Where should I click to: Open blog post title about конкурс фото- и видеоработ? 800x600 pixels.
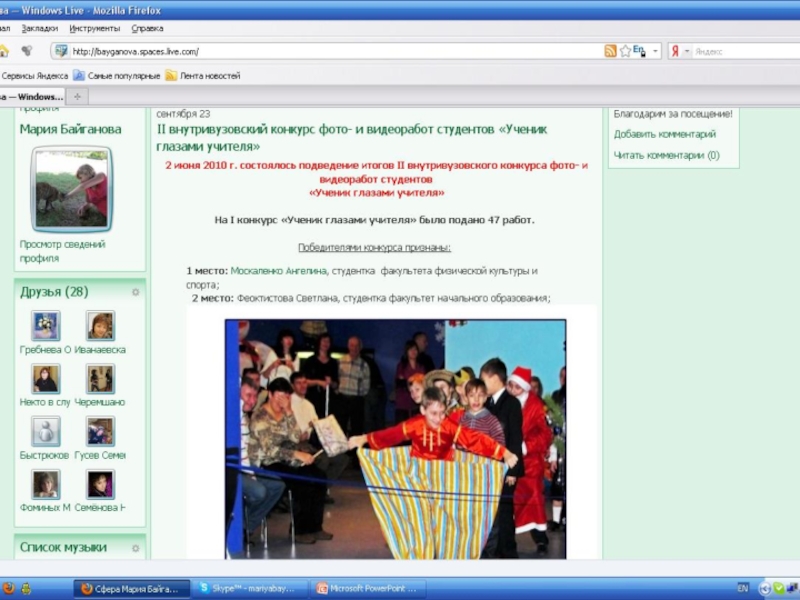coord(352,138)
